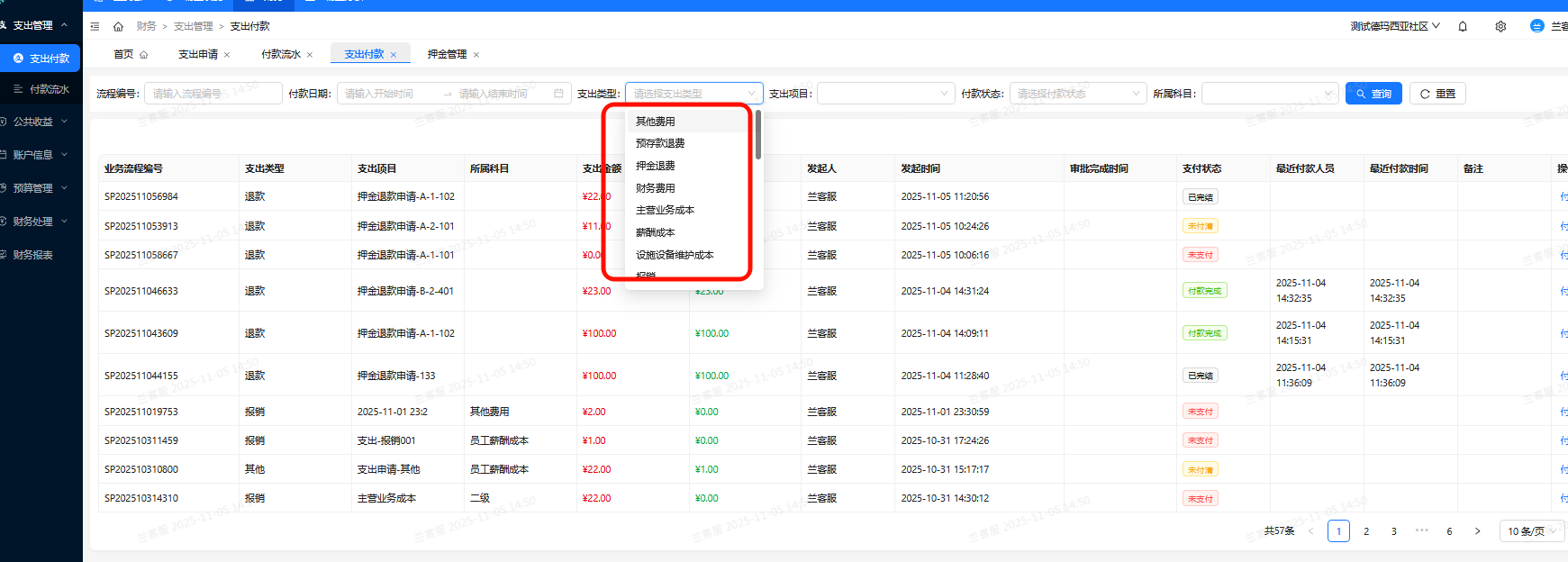Click the 流程编号 input field
1568x562 pixels.
point(213,94)
